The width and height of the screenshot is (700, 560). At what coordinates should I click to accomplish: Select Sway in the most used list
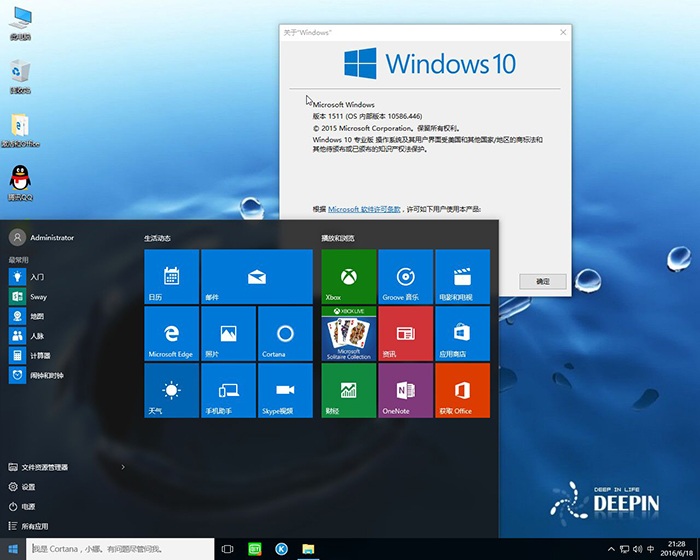tap(38, 297)
